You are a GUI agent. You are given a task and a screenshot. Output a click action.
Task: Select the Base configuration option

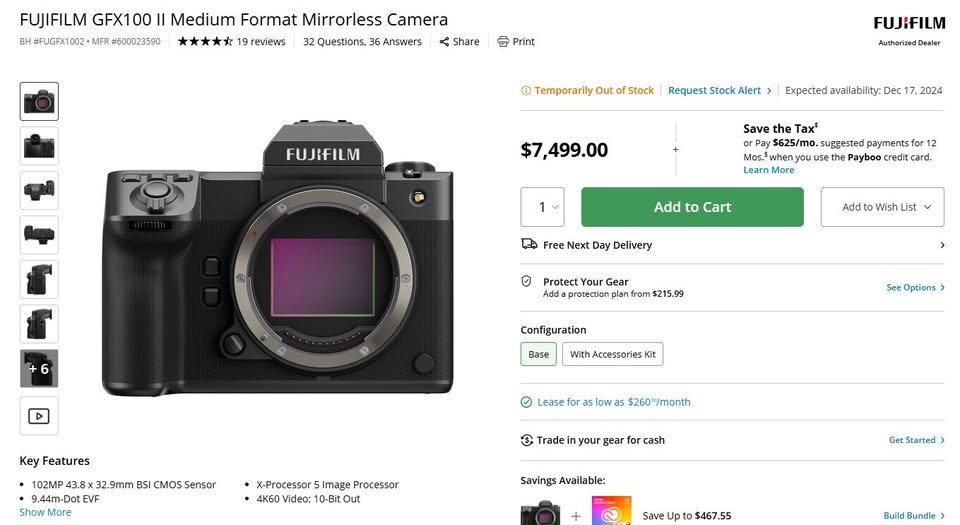coord(539,354)
